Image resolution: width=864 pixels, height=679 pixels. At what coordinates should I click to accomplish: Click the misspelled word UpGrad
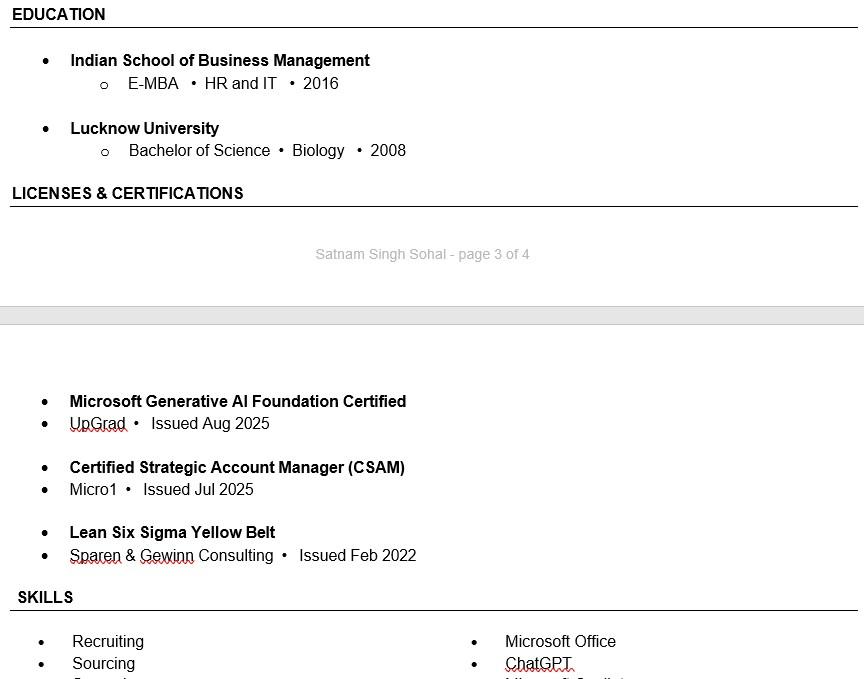97,424
